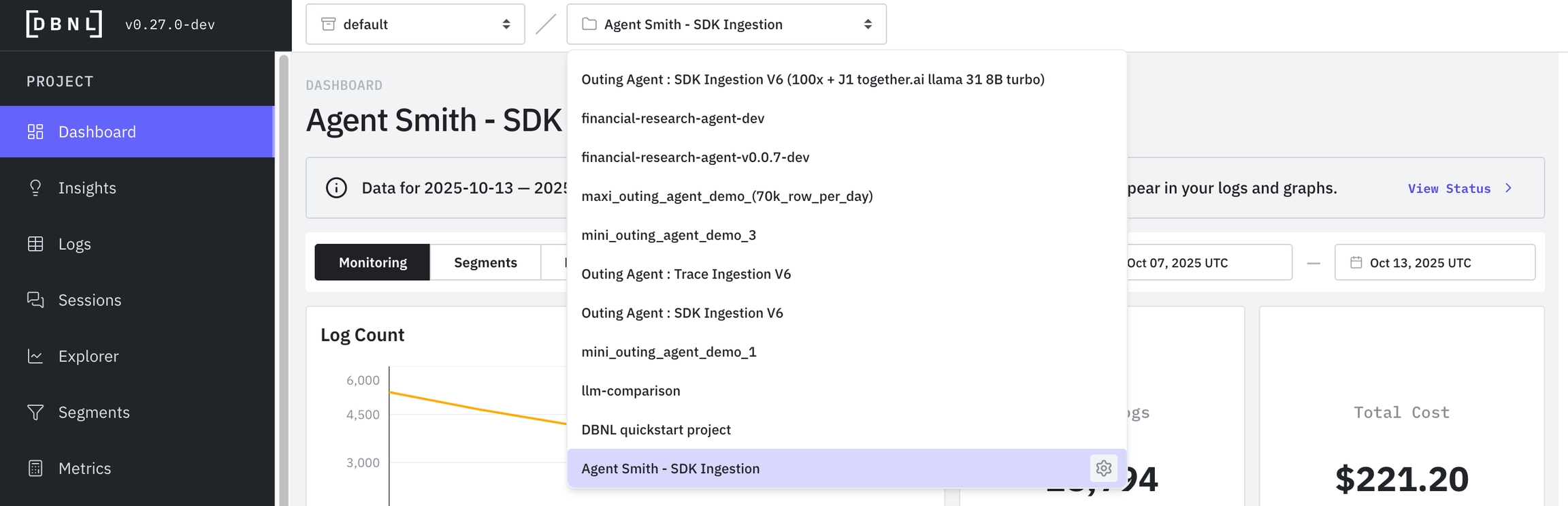The height and width of the screenshot is (506, 1568).
Task: Click the Explorer chart icon
Action: pos(35,356)
